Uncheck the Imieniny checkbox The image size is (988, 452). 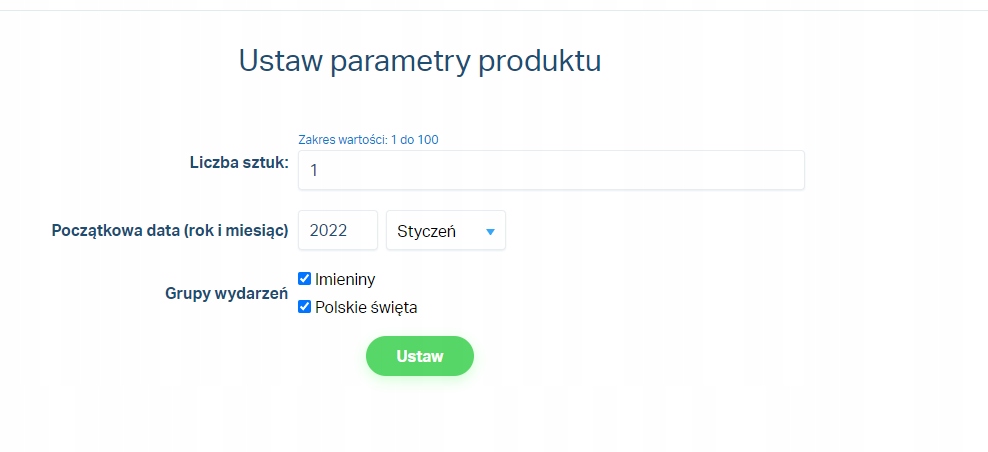click(x=305, y=279)
